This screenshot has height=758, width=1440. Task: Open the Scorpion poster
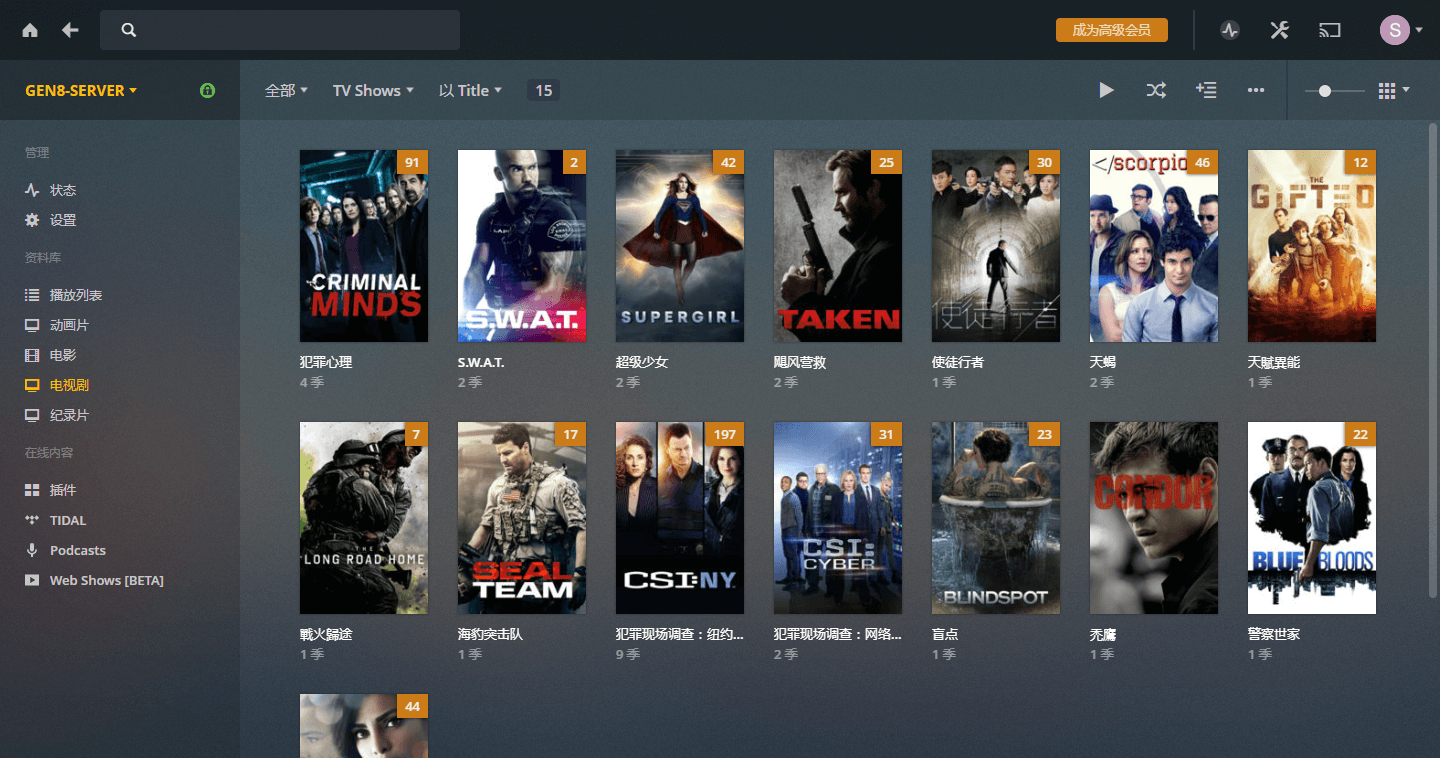[1154, 246]
